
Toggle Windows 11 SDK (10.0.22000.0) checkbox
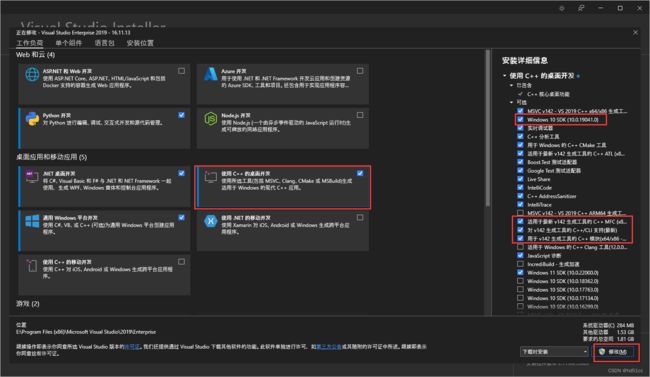pyautogui.click(x=520, y=272)
